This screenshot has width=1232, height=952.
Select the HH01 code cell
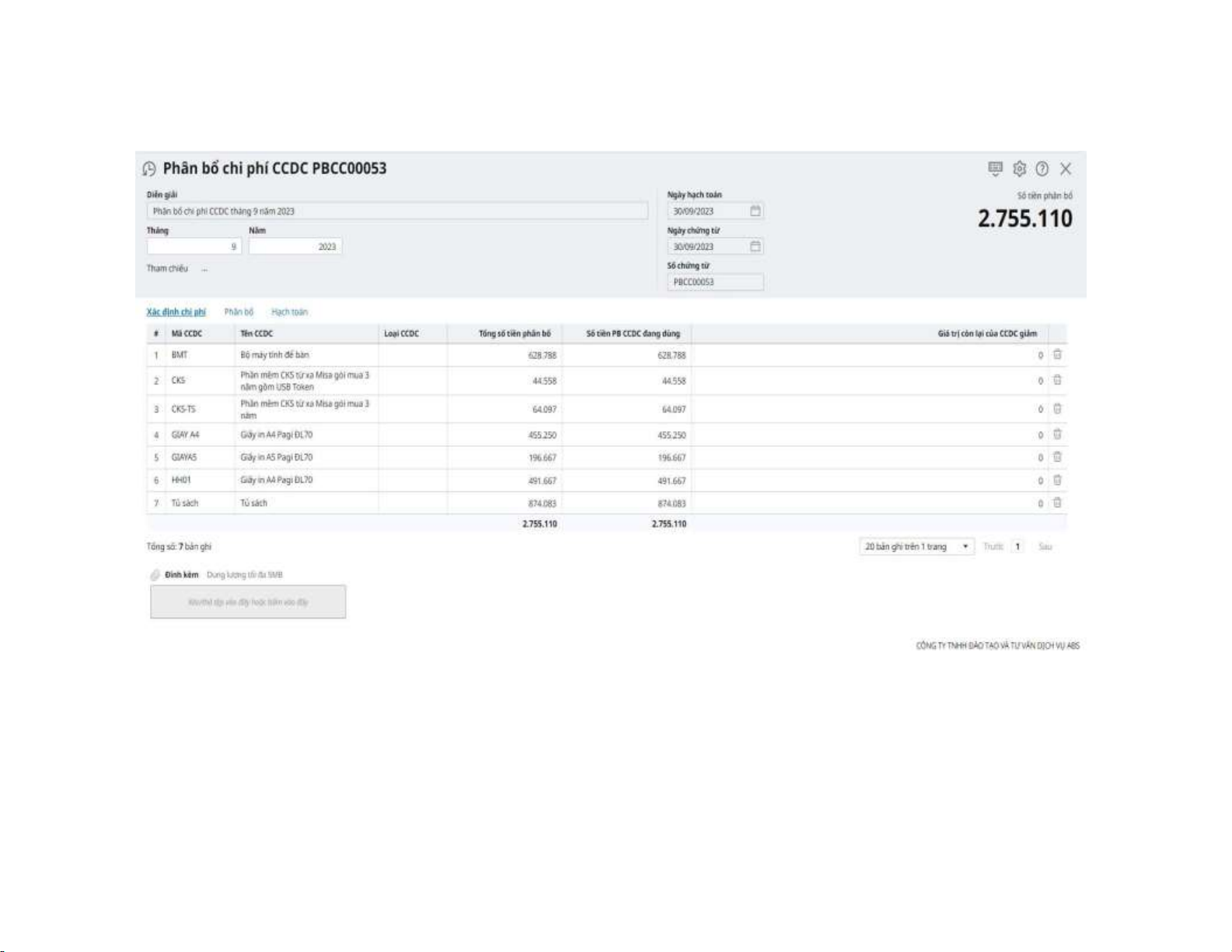pos(200,480)
